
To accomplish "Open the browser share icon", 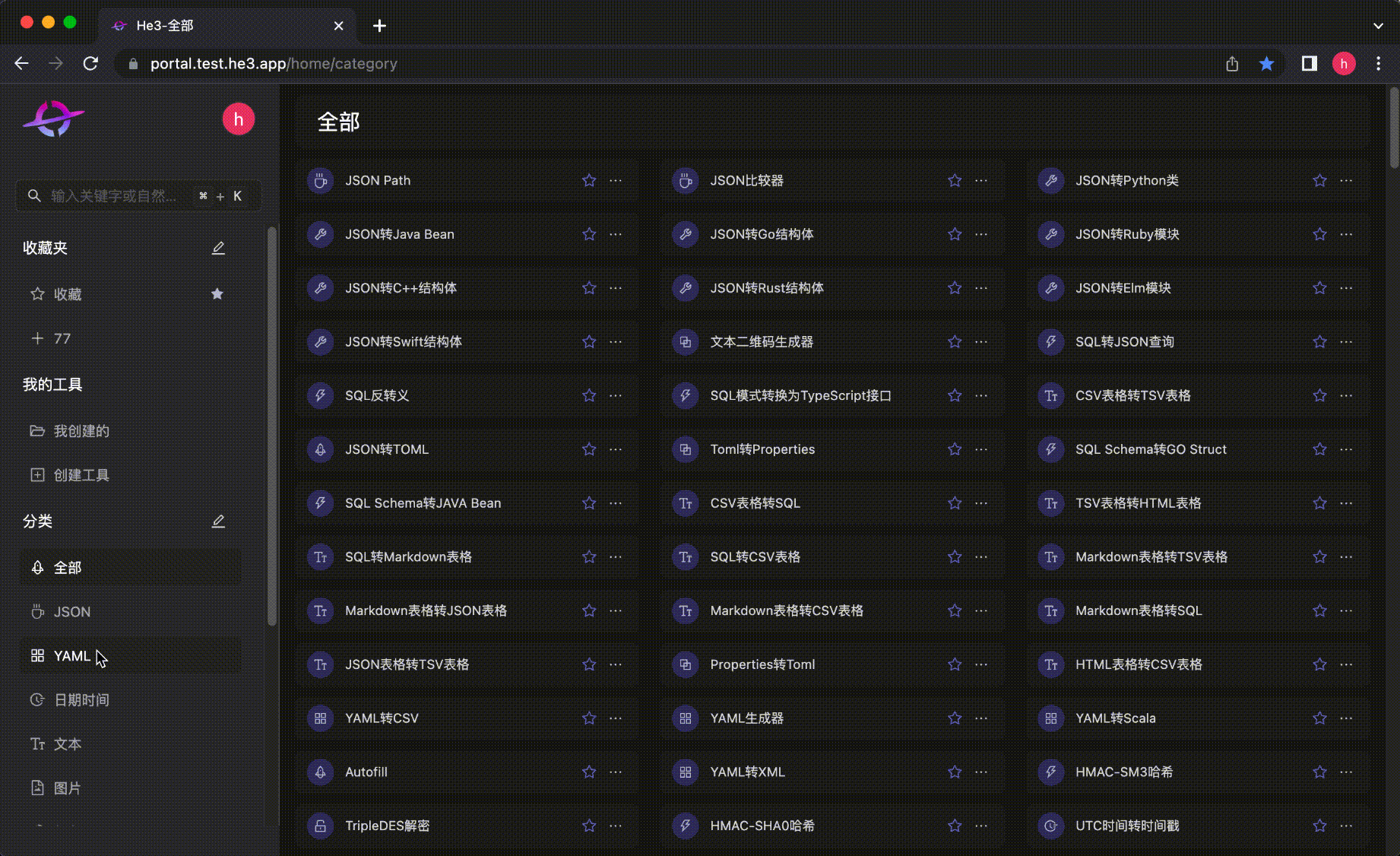I will 1232,64.
